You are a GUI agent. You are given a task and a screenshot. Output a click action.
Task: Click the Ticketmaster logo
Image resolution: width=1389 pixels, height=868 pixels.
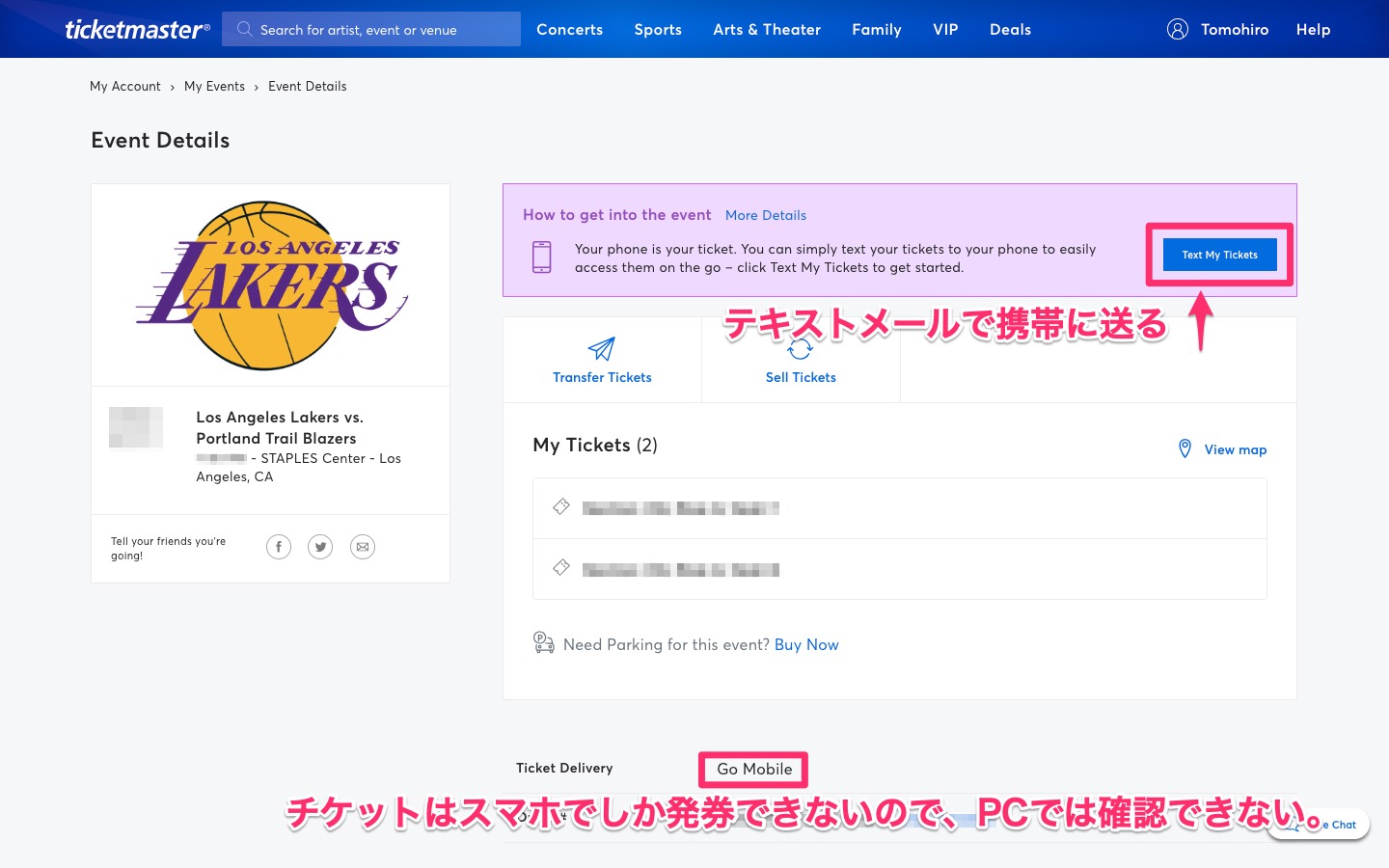click(137, 29)
